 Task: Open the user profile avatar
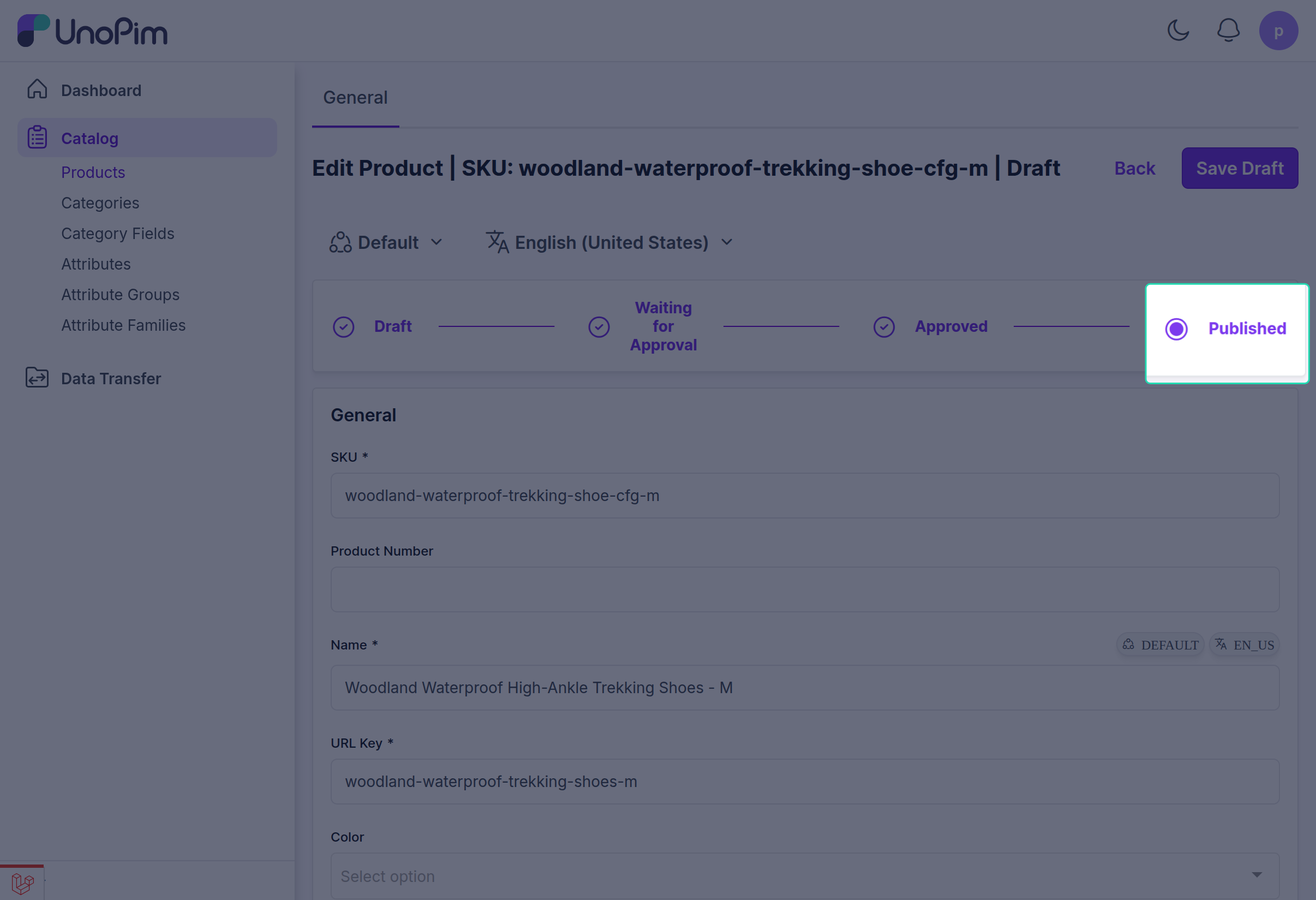point(1278,31)
